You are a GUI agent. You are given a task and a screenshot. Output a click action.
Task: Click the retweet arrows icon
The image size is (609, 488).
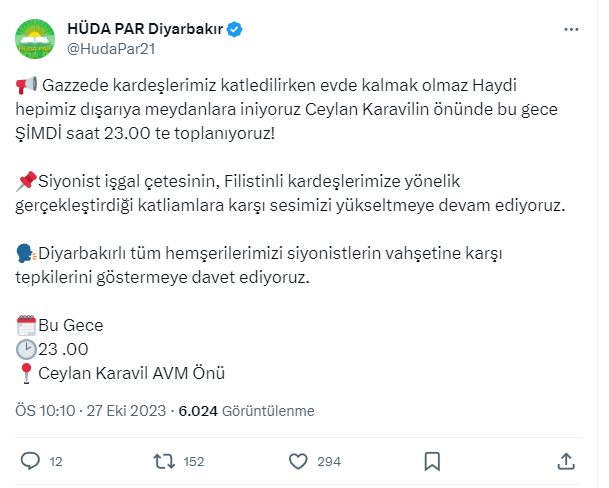163,461
